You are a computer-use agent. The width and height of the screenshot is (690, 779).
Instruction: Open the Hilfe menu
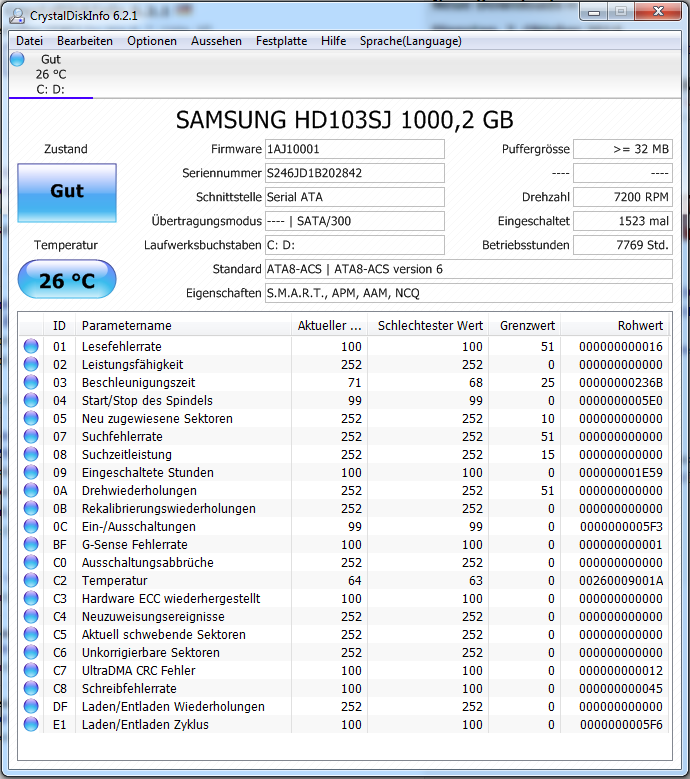point(333,41)
